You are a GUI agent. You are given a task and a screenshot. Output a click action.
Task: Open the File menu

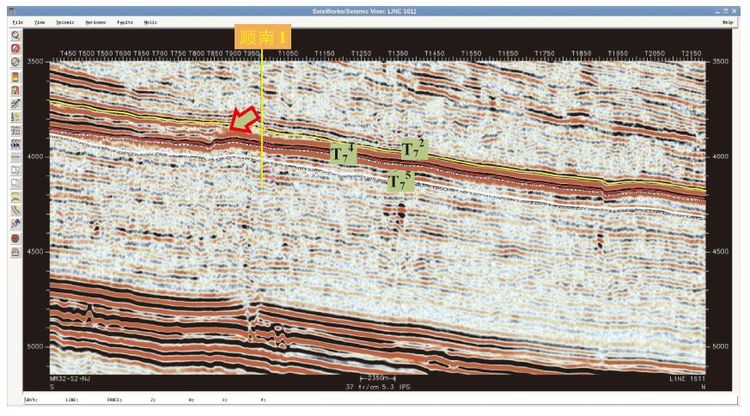point(16,21)
